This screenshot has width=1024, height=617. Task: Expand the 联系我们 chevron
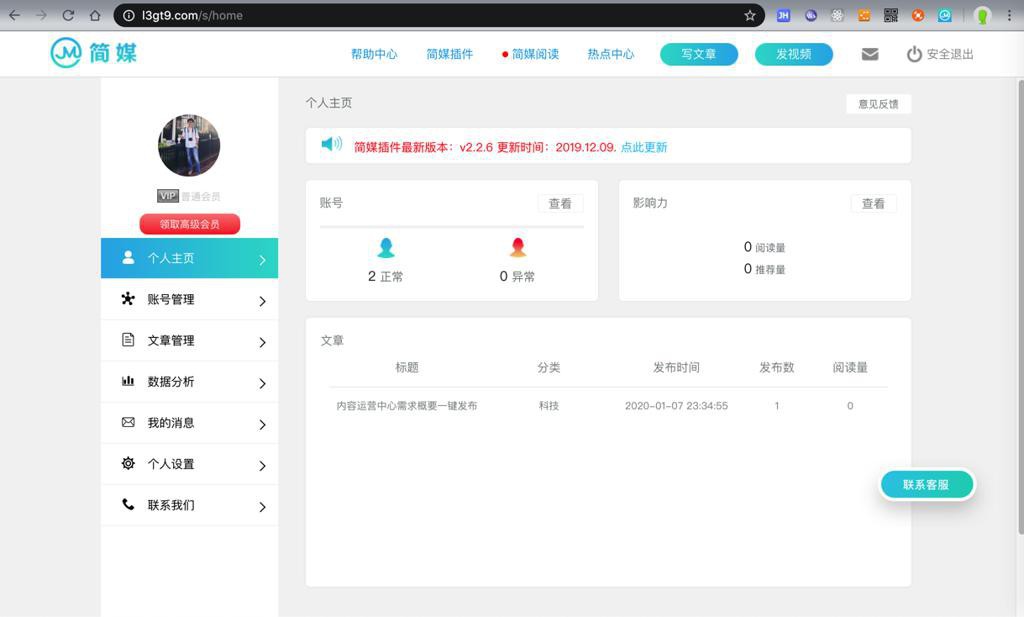point(262,507)
